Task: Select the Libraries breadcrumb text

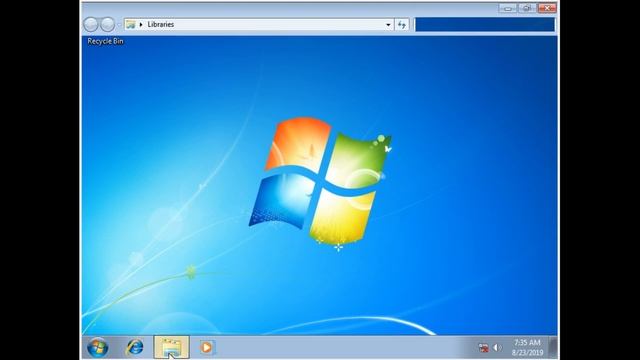Action: (161, 24)
